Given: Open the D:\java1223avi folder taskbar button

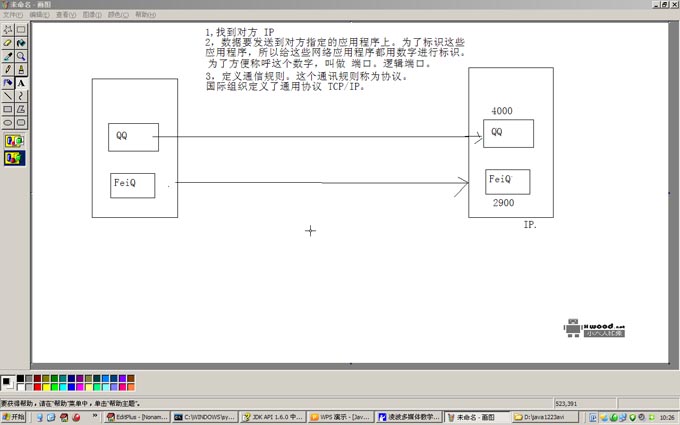Looking at the screenshot, I should click(545, 417).
